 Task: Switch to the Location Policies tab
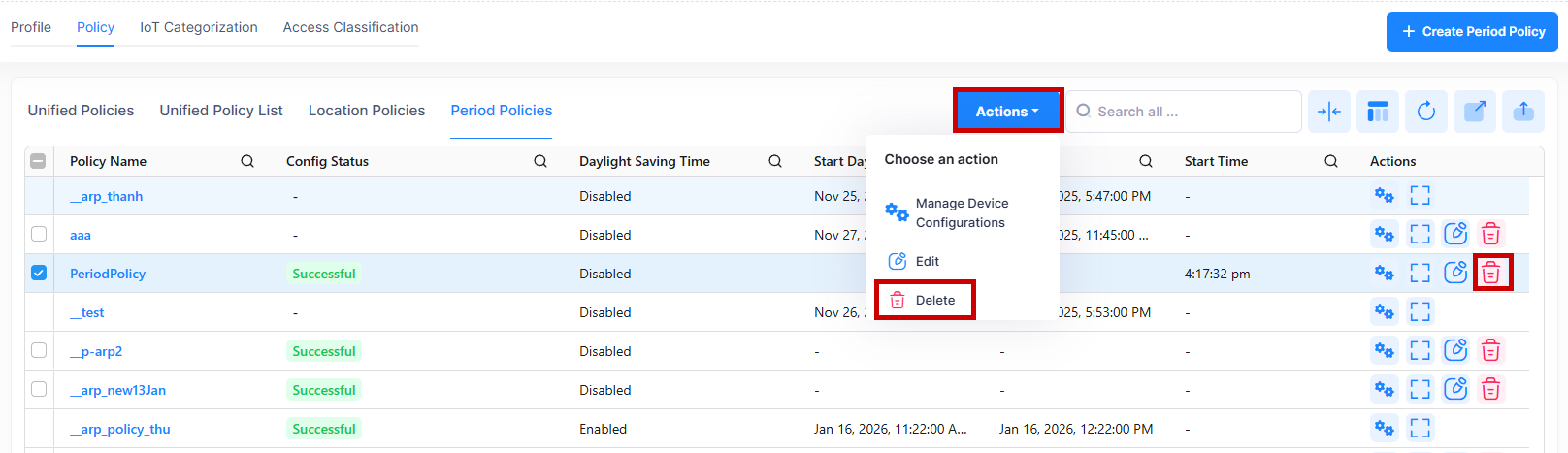366,111
